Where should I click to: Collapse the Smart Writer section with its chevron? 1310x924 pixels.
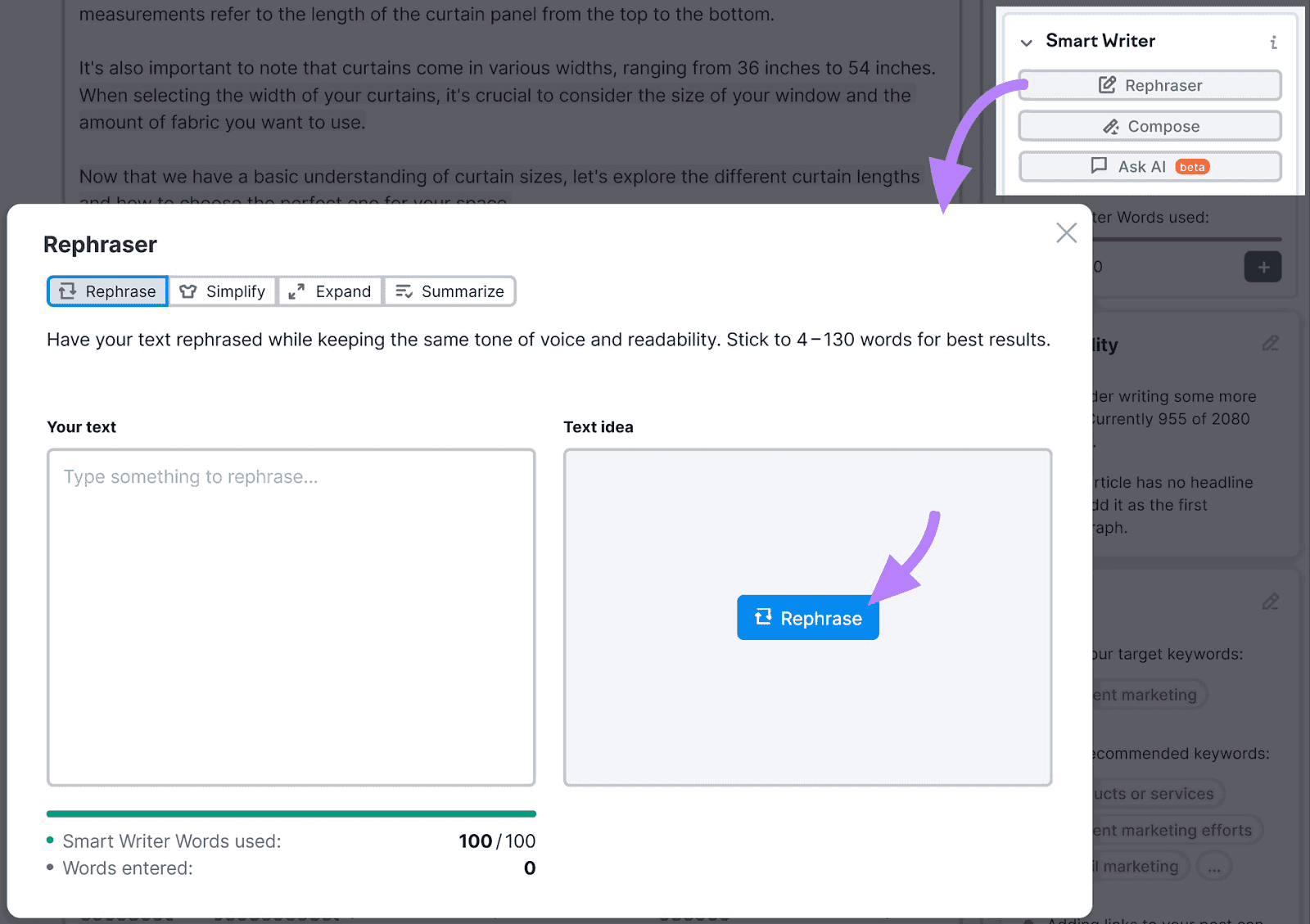(1027, 43)
